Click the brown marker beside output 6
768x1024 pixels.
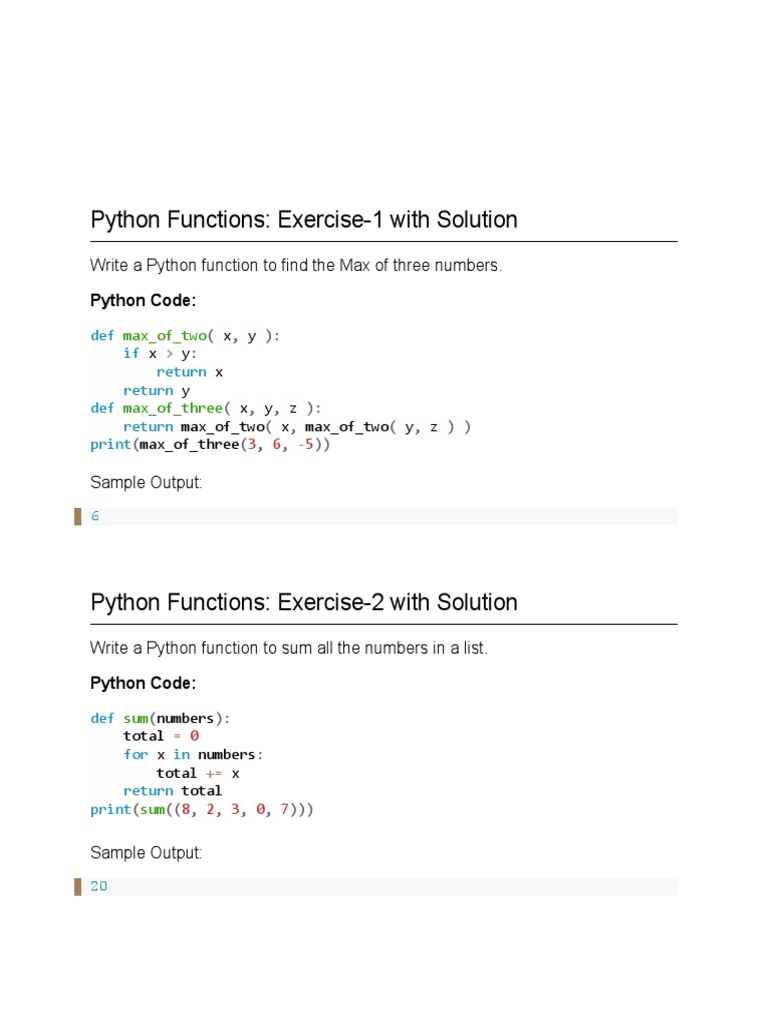[78, 517]
